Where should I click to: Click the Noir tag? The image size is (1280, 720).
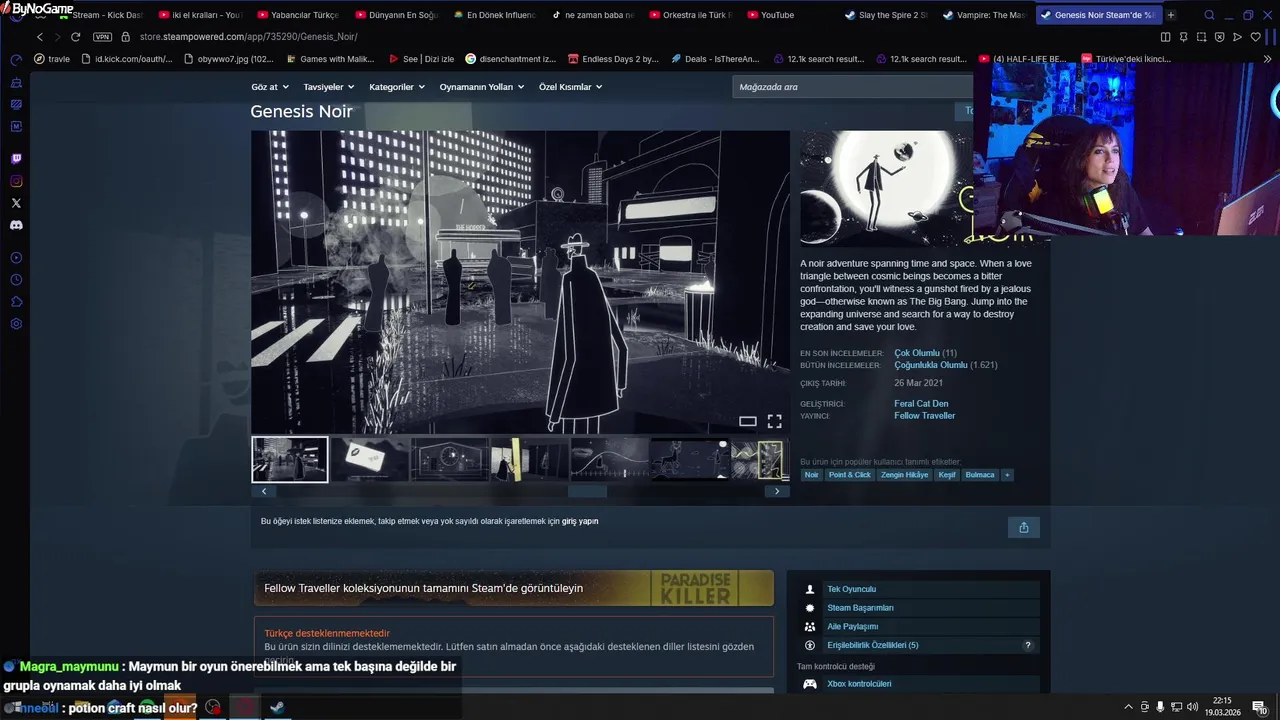pos(811,475)
